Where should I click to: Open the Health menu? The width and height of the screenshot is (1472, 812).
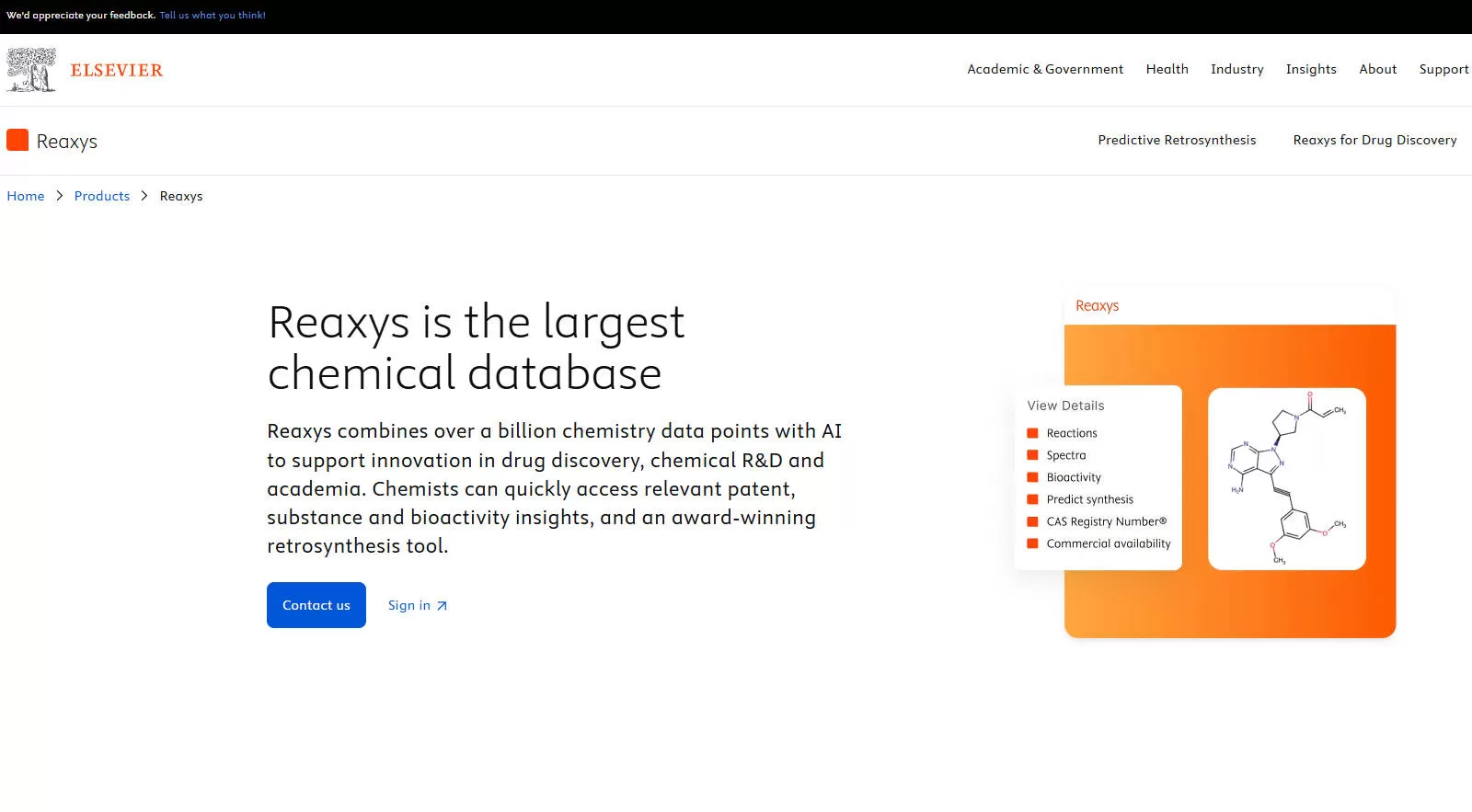pyautogui.click(x=1167, y=69)
